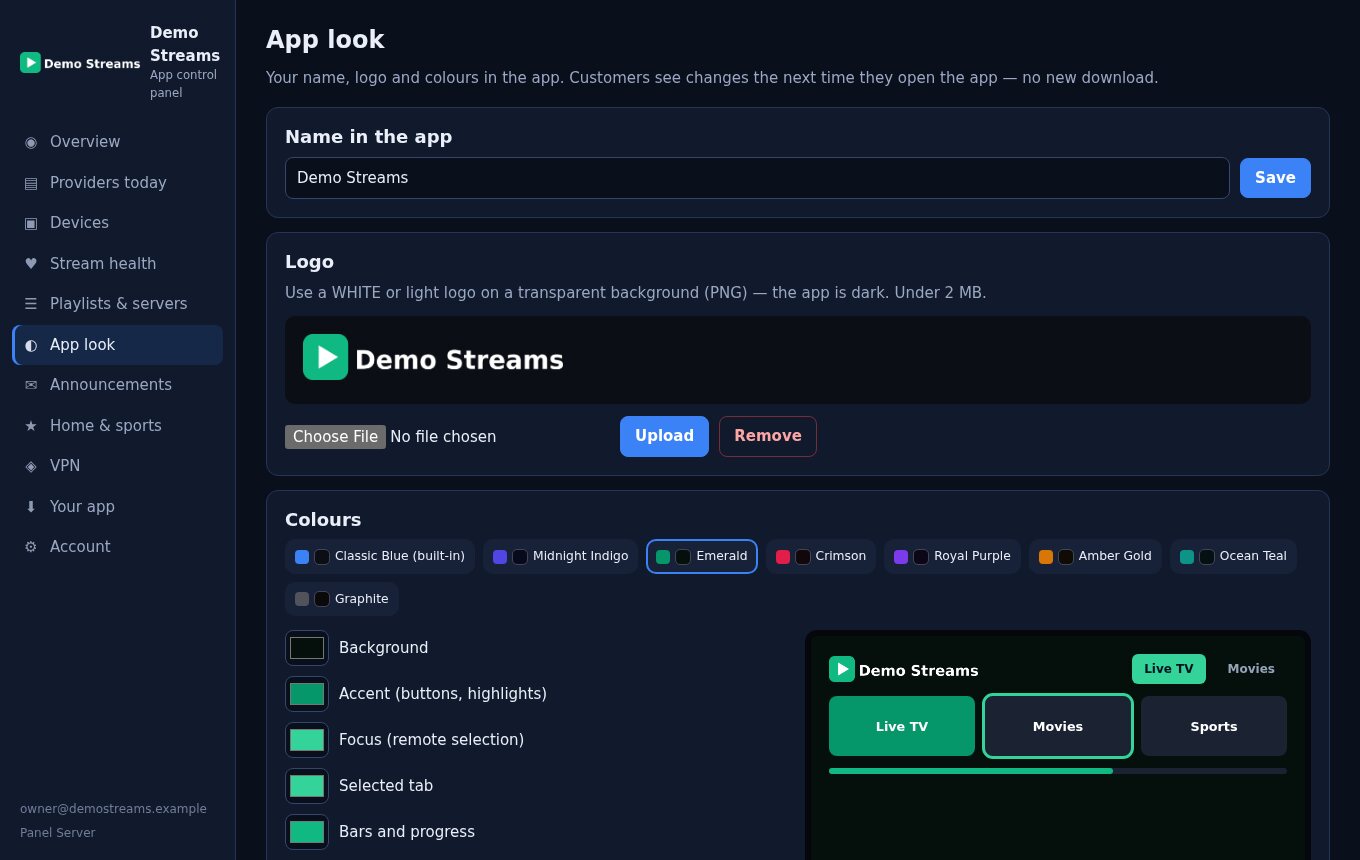Click the App look half-circle icon

click(x=31, y=345)
